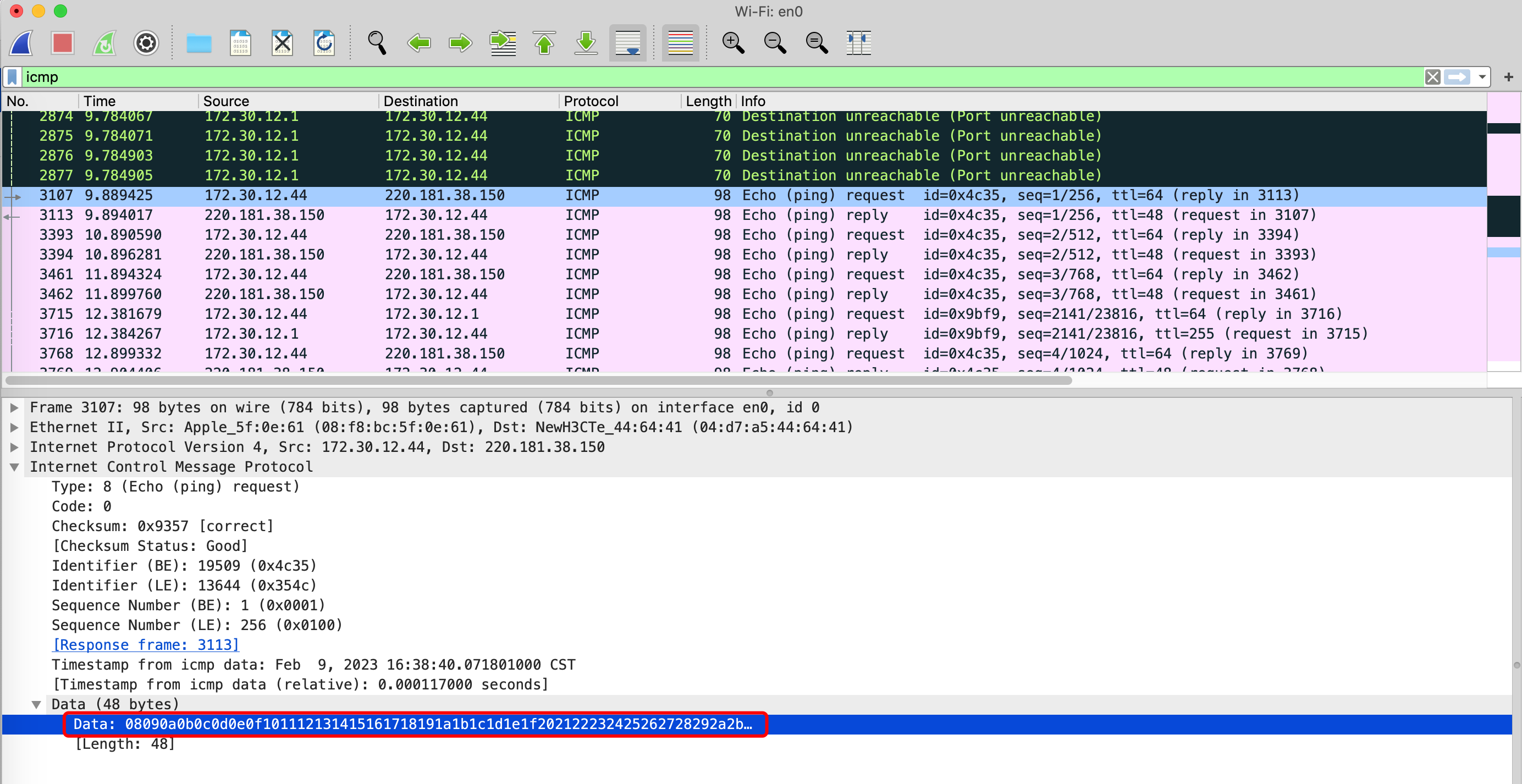Screen dimensions: 1522x784
Task: Sort packets by the Destination column
Action: [468, 101]
